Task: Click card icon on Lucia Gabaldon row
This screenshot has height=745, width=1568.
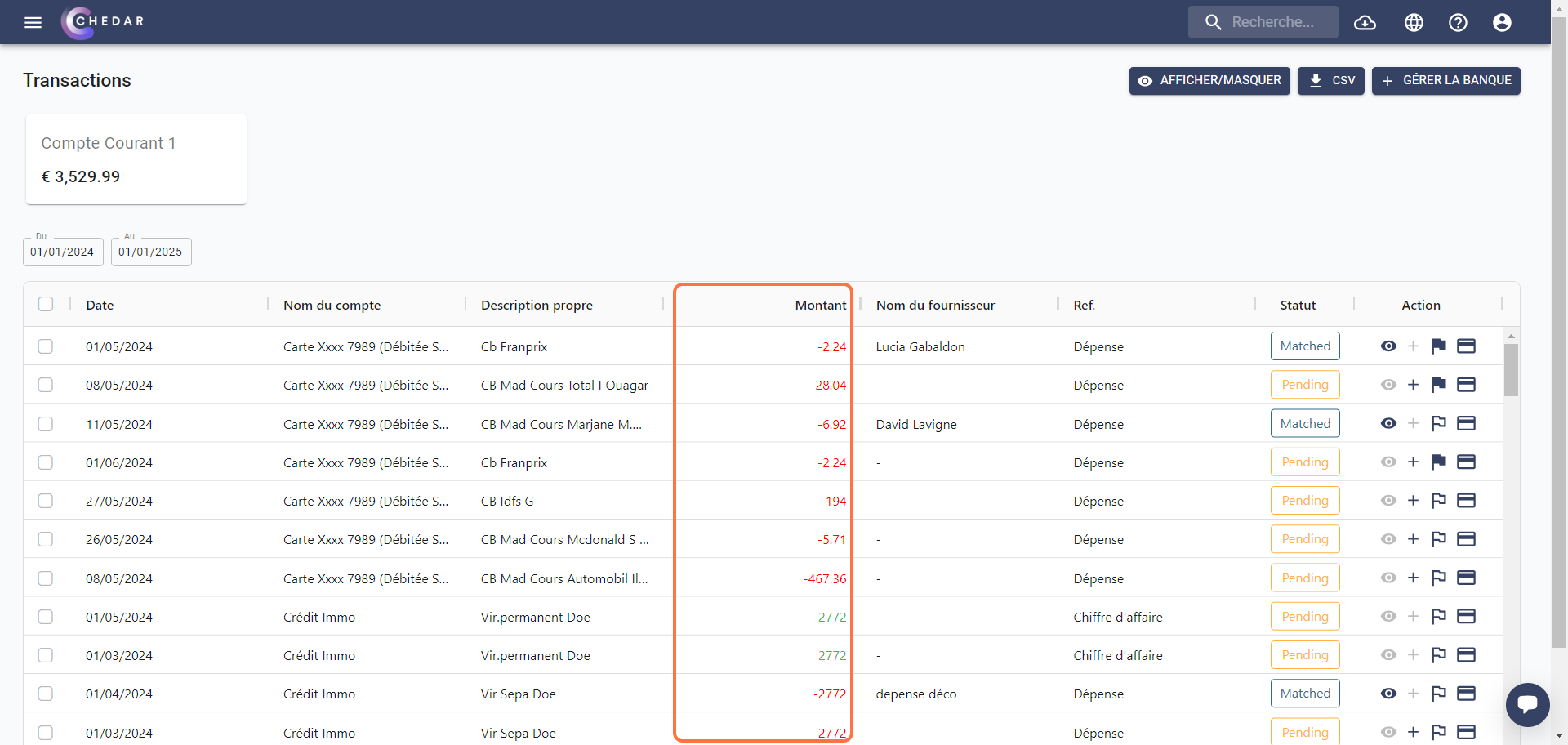Action: (1467, 346)
